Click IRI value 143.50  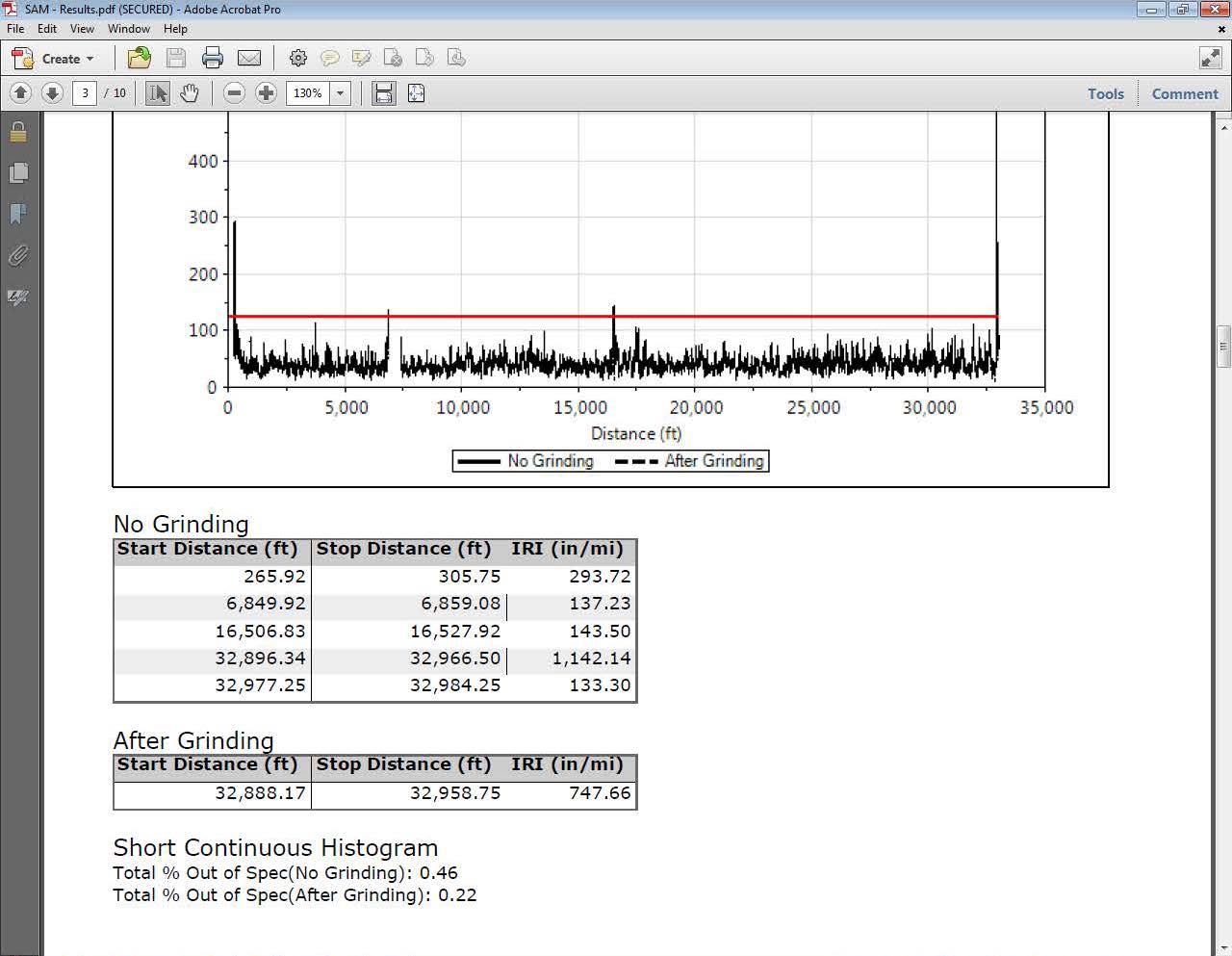point(600,632)
